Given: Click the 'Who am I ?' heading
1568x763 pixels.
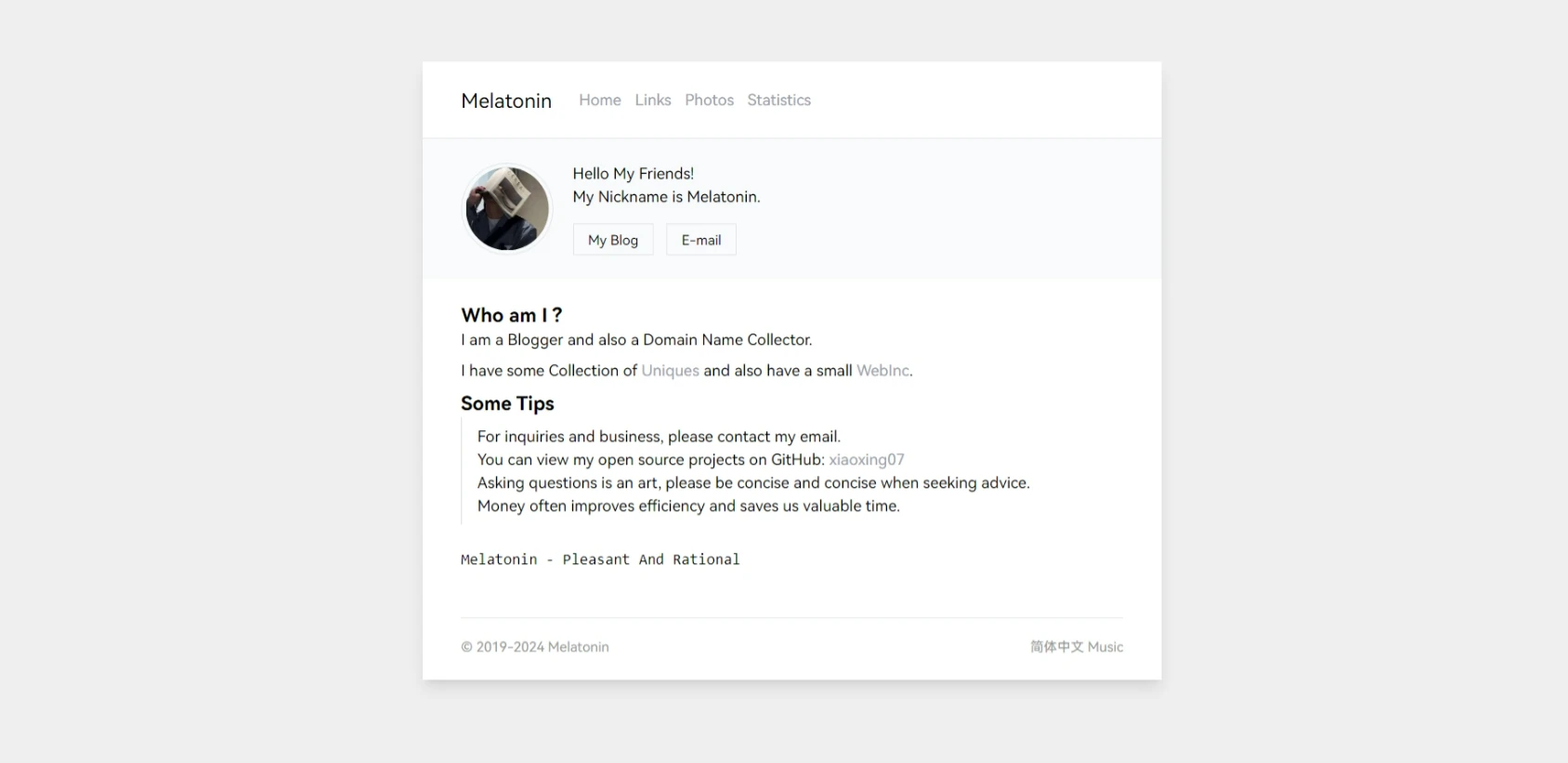Looking at the screenshot, I should point(511,315).
